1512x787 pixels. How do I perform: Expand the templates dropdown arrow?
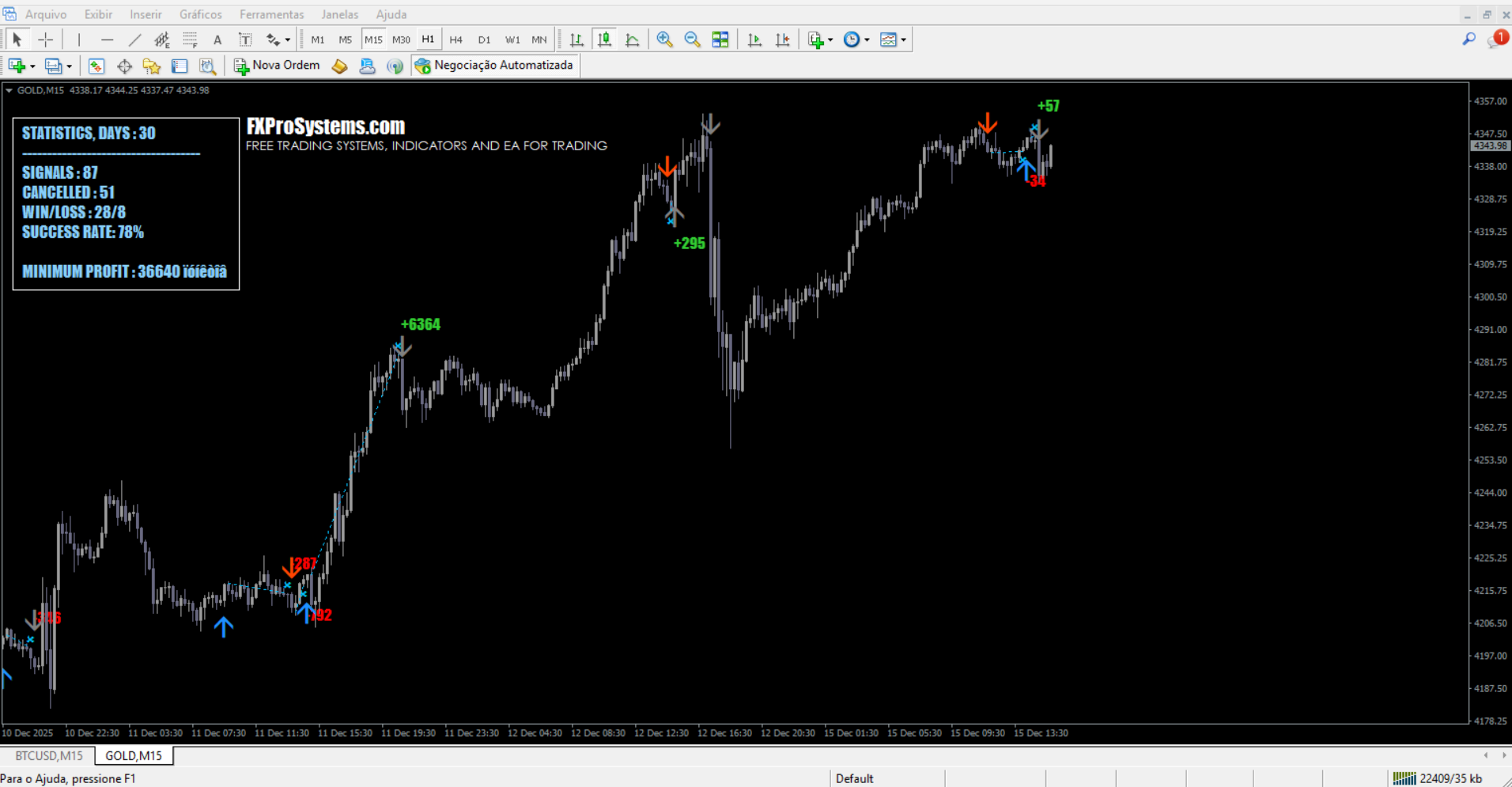tap(904, 40)
